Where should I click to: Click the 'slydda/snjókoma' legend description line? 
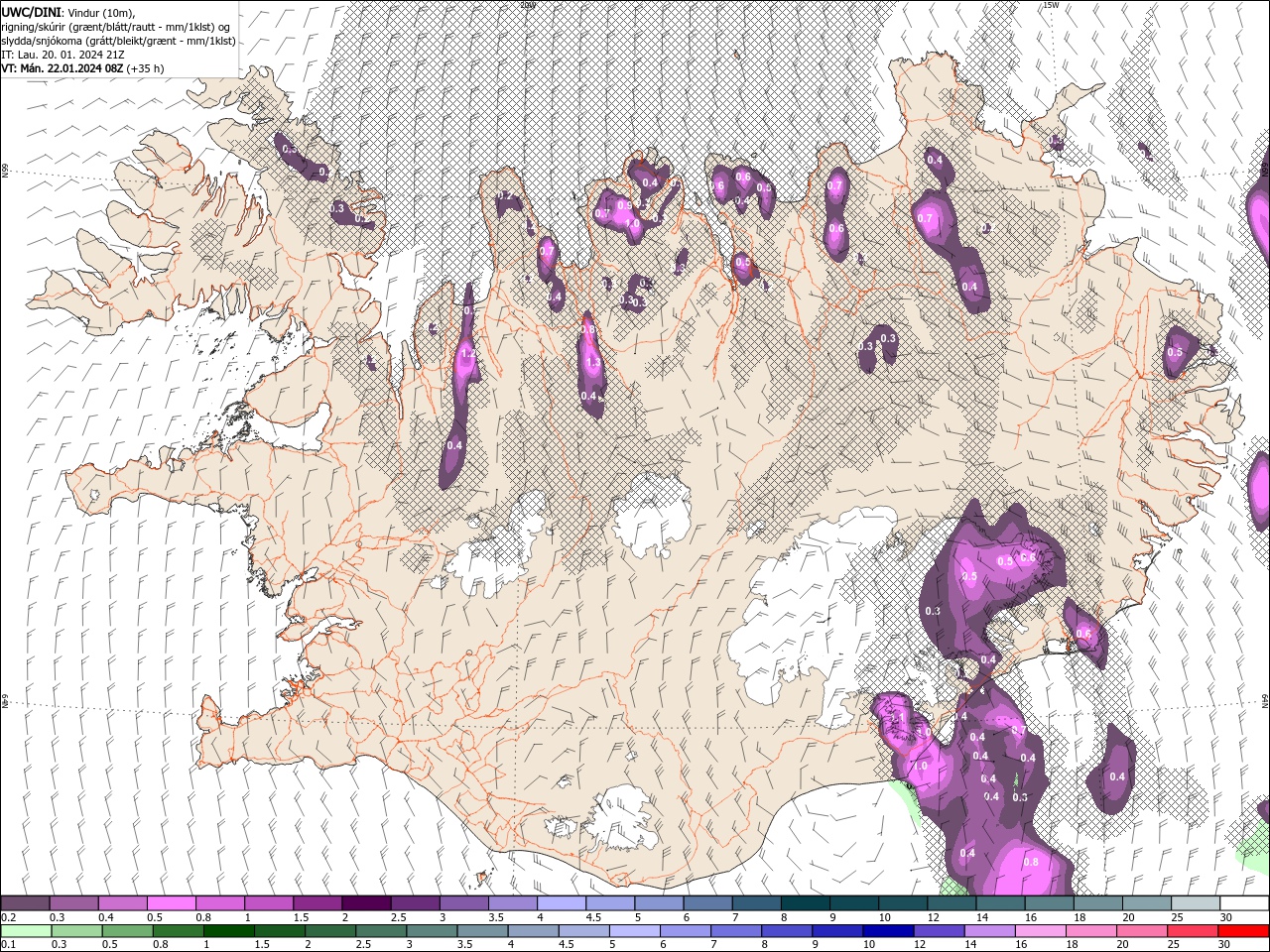(119, 41)
